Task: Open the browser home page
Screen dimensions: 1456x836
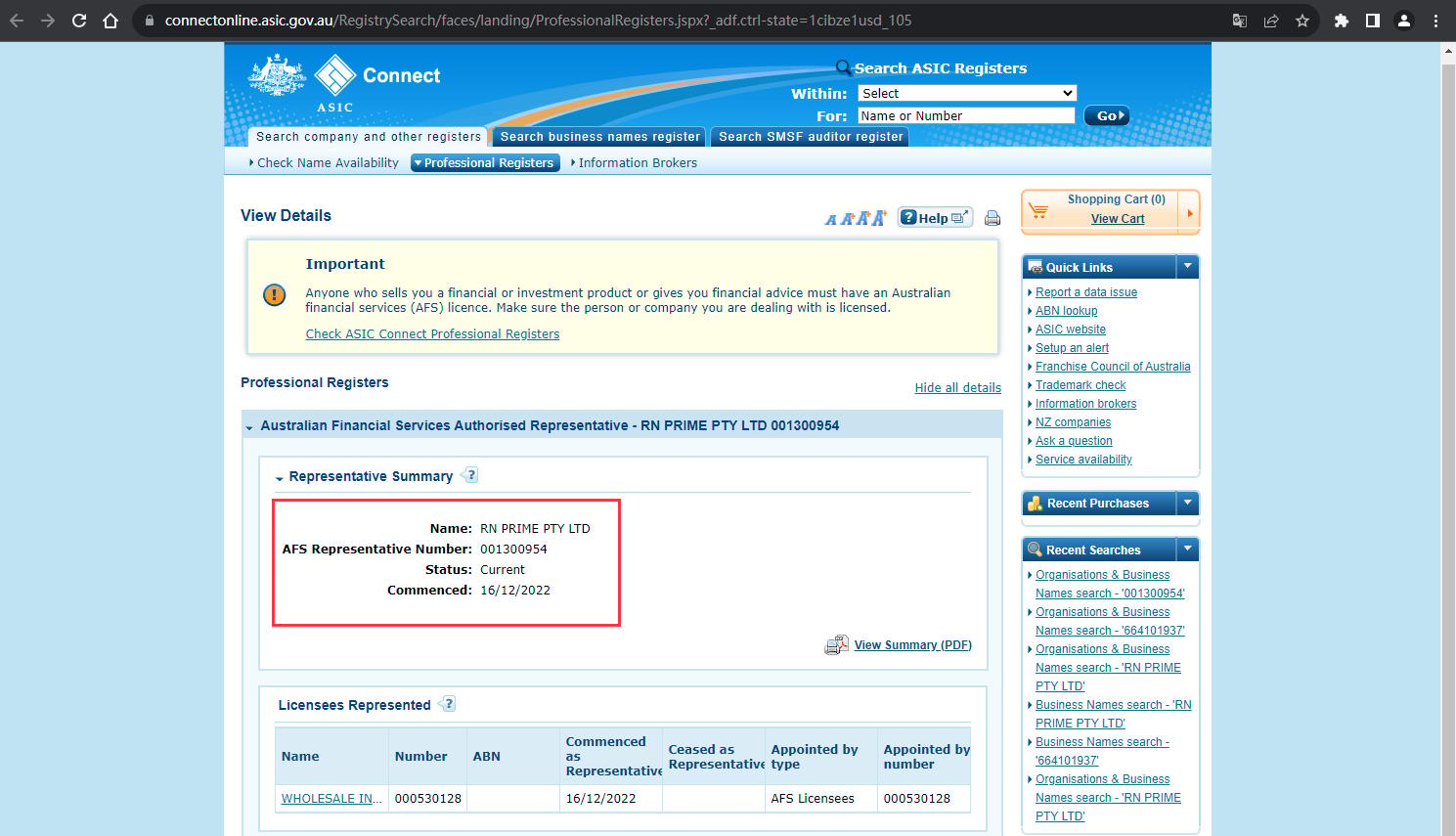Action: 110,21
